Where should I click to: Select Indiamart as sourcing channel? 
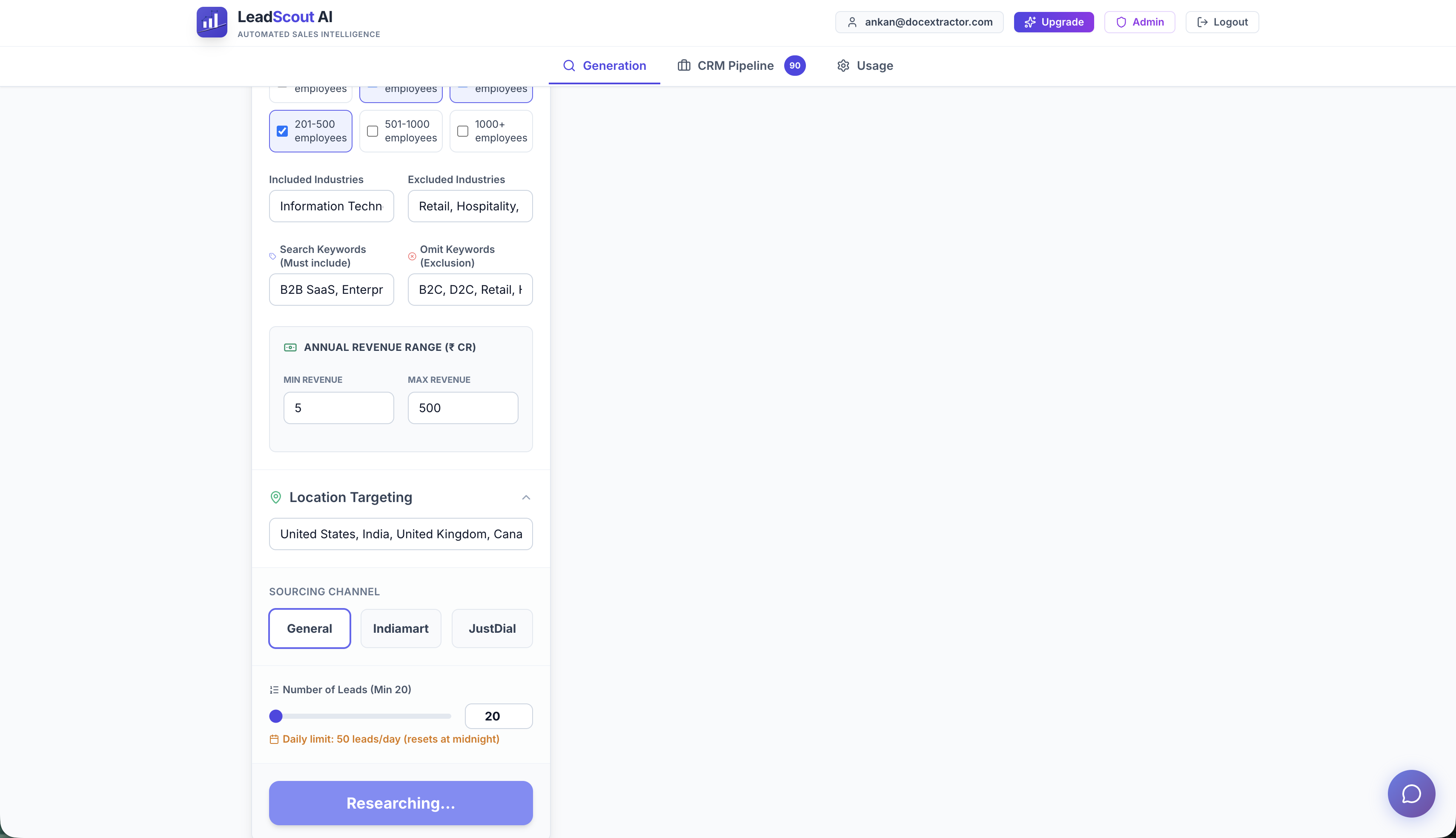tap(400, 628)
